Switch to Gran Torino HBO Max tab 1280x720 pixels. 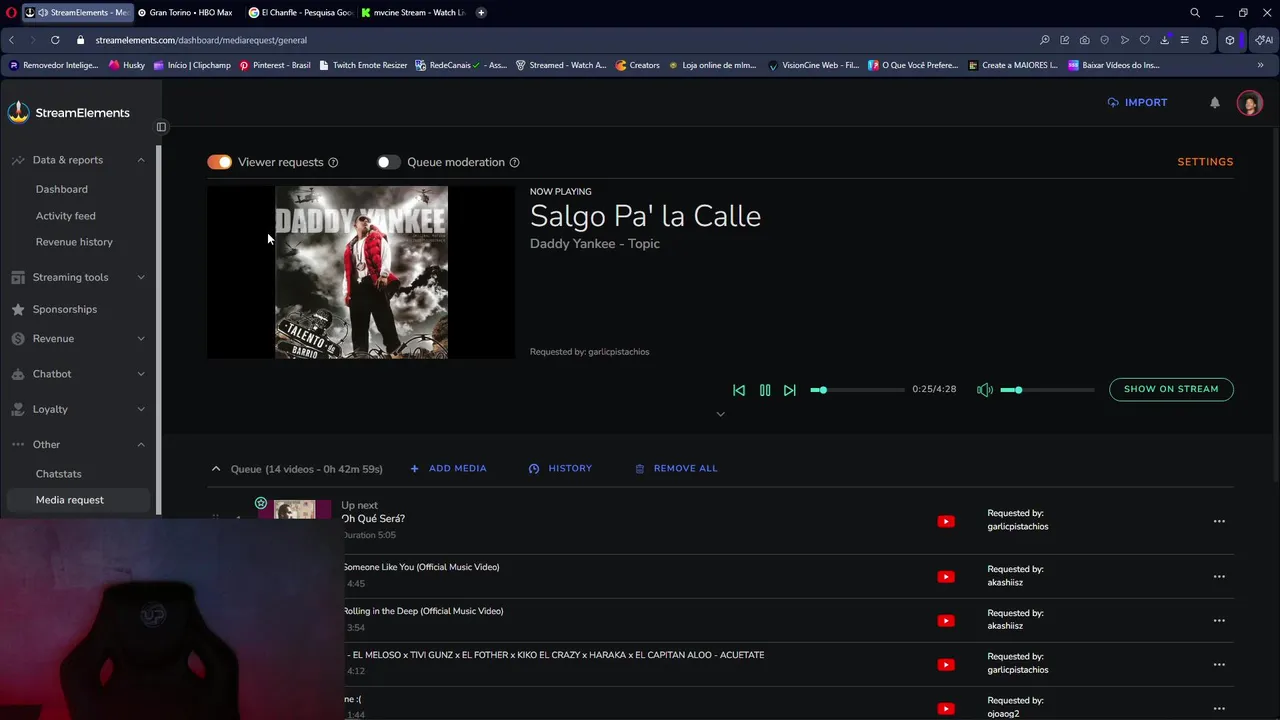(x=187, y=13)
